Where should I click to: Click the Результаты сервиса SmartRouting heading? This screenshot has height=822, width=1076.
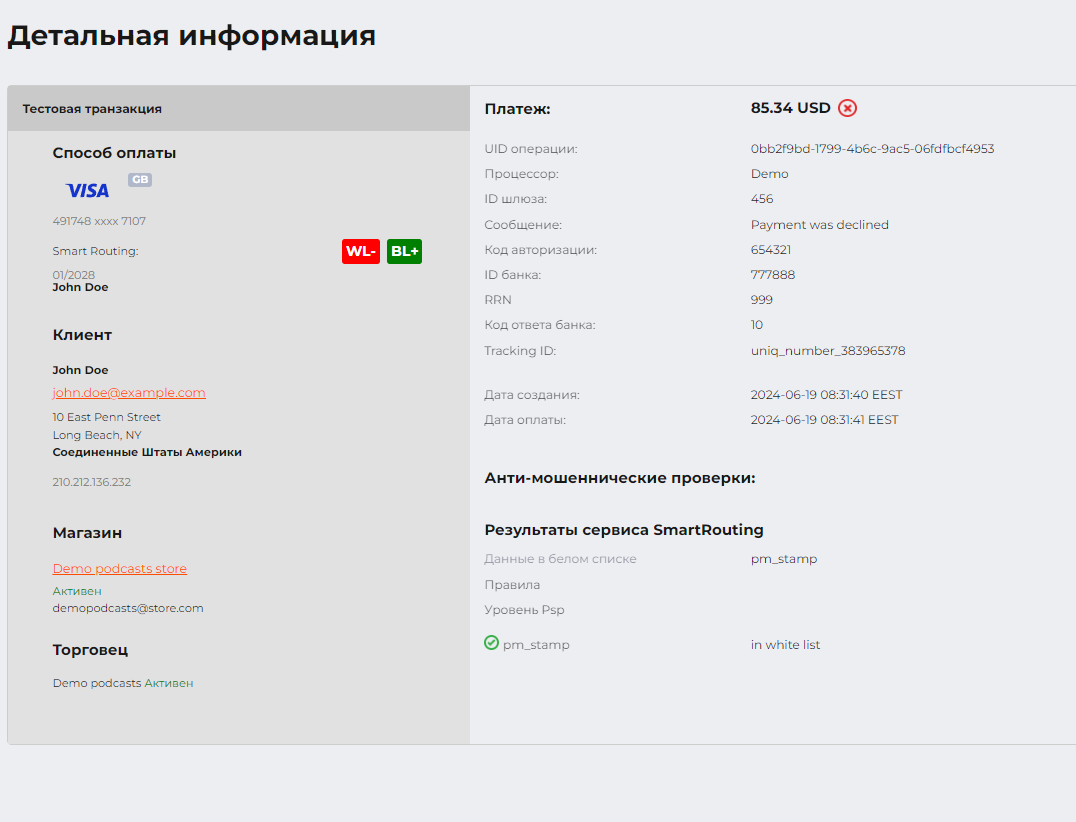(x=624, y=530)
